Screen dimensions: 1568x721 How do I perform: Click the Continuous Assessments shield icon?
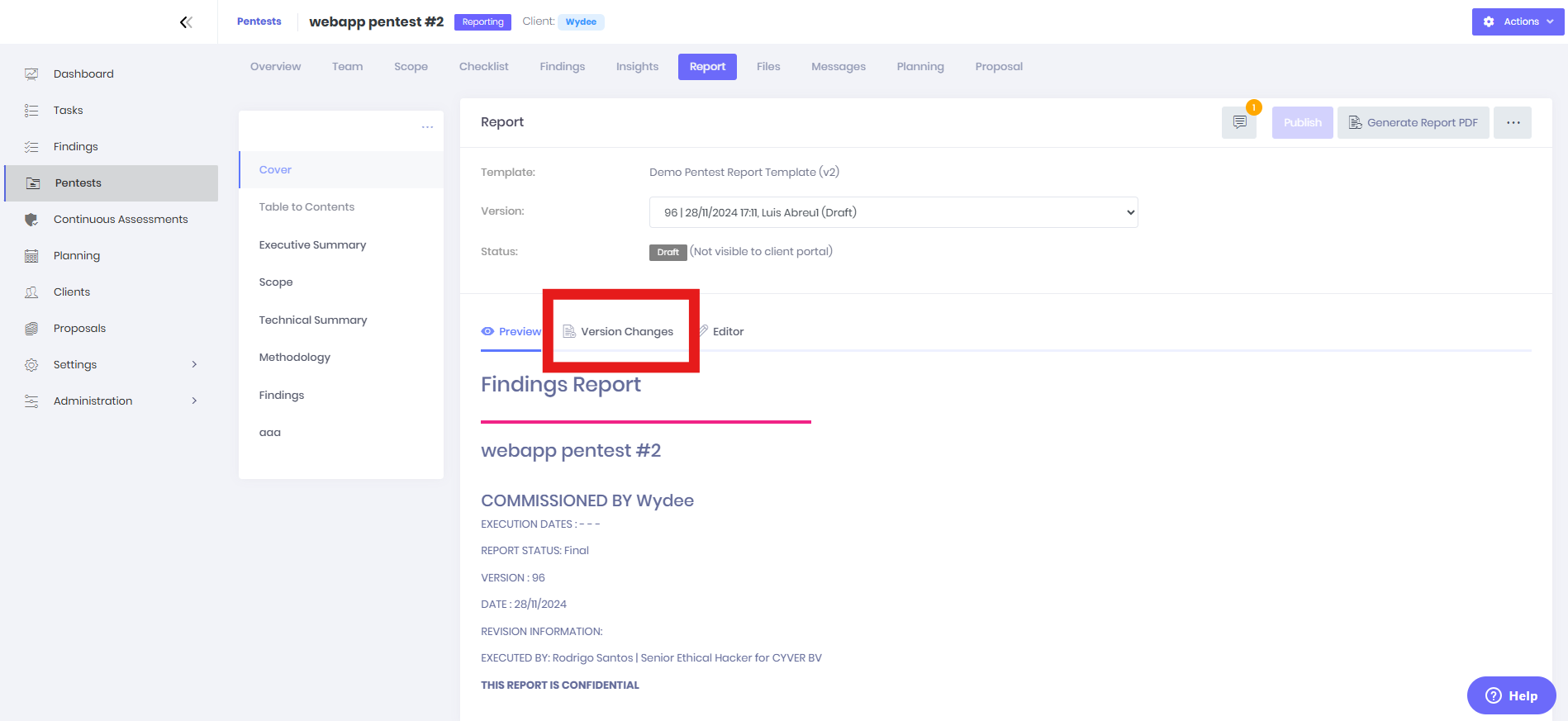click(31, 219)
